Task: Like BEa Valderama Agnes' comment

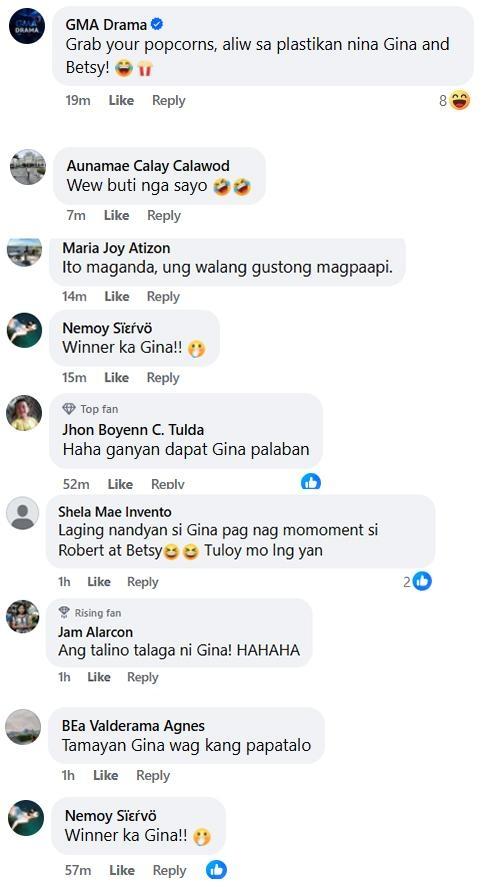Action: pos(105,775)
